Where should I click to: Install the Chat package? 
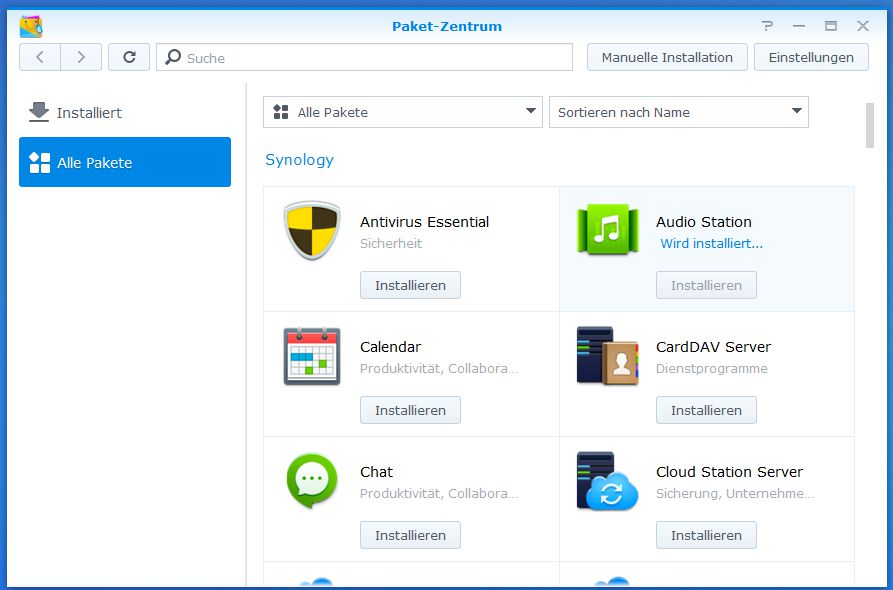click(410, 535)
